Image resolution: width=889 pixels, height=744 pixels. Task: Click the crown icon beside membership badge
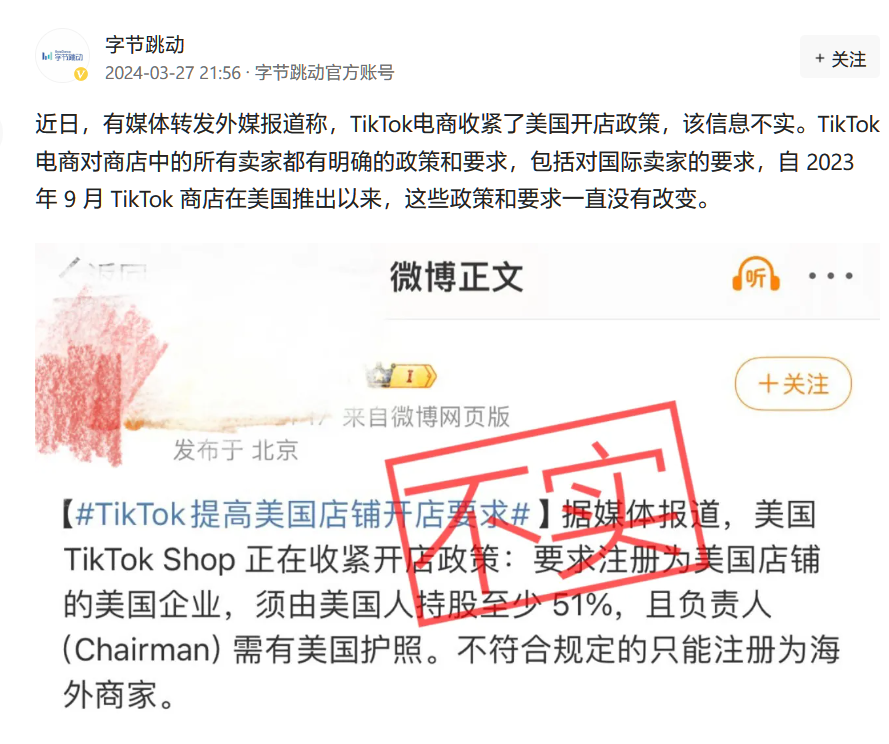click(x=379, y=375)
